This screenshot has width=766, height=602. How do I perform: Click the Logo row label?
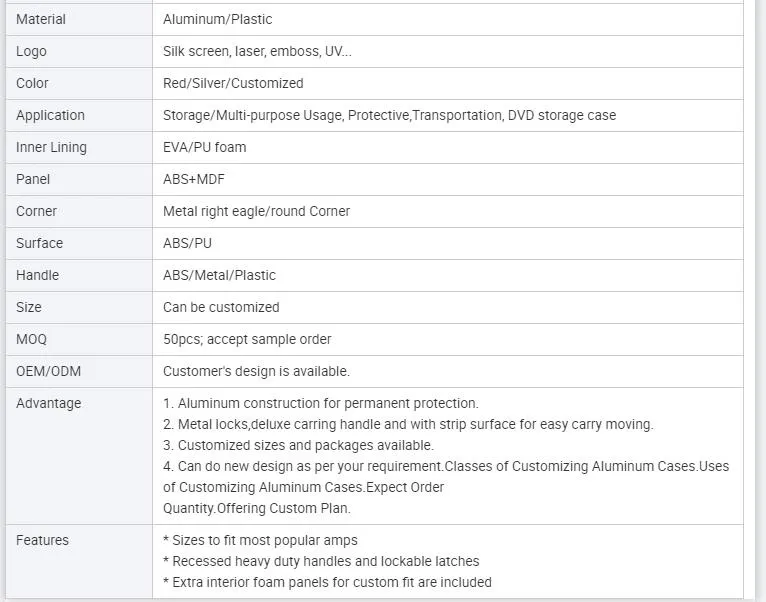[x=31, y=51]
